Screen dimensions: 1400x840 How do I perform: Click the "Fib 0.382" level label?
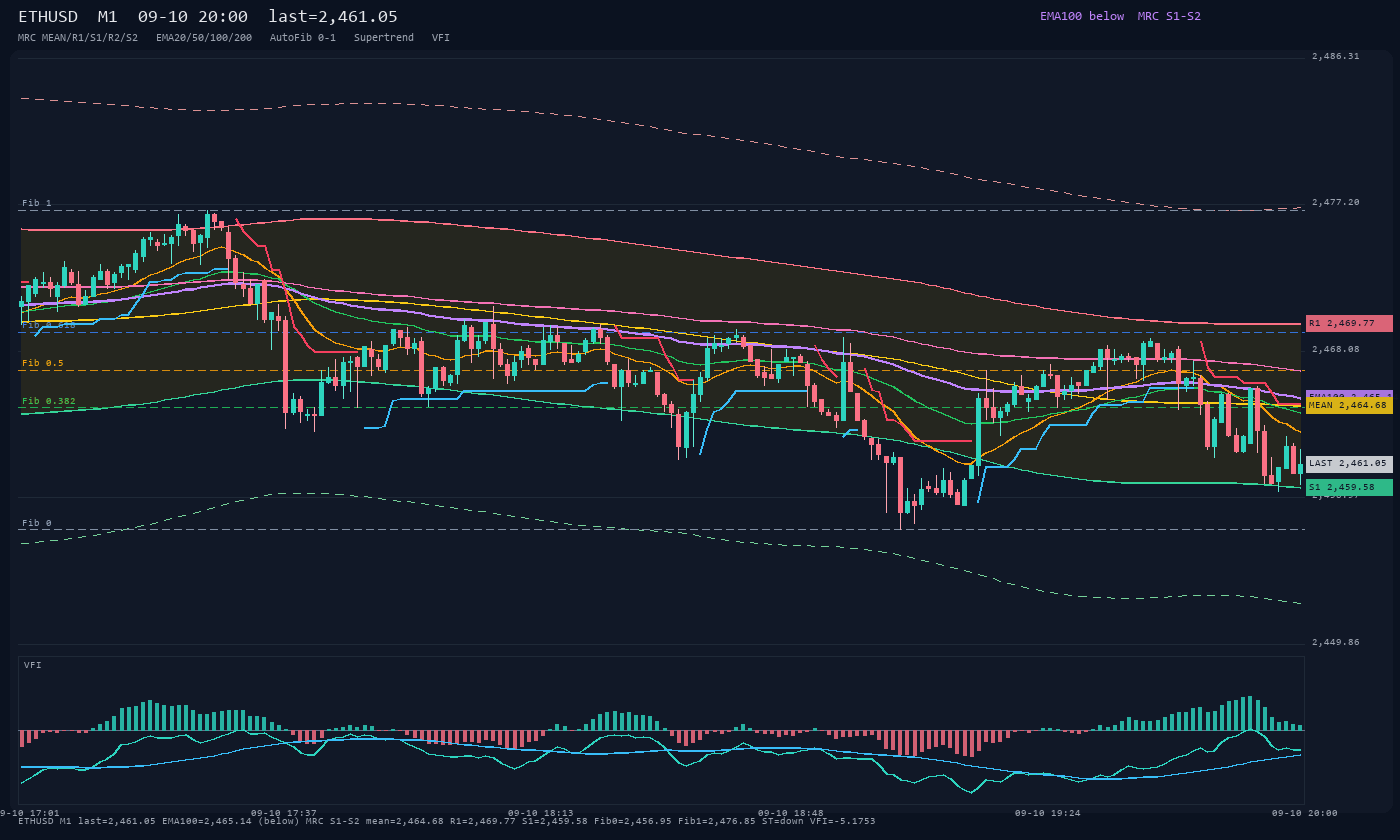(x=49, y=401)
